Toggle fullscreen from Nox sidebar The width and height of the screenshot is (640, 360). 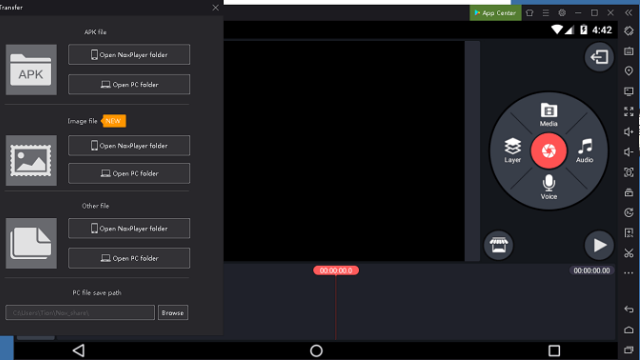pyautogui.click(x=629, y=111)
